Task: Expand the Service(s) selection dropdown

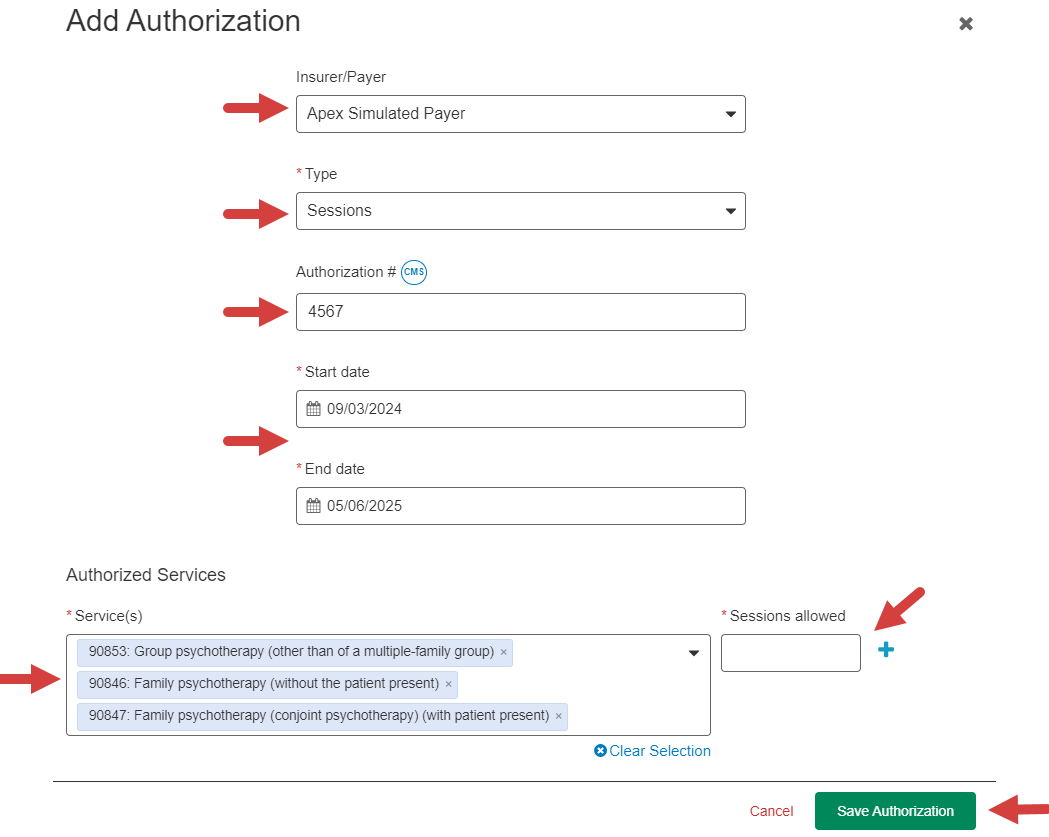Action: (694, 652)
